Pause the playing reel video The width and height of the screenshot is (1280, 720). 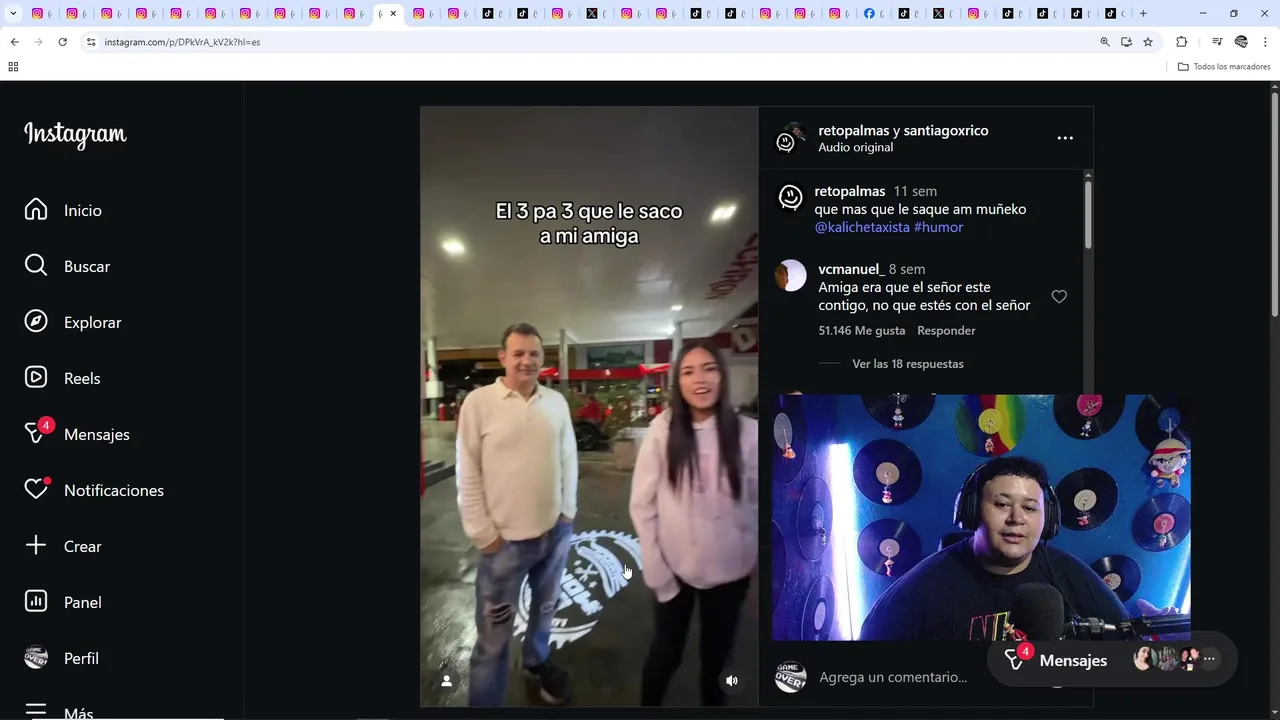click(x=589, y=406)
